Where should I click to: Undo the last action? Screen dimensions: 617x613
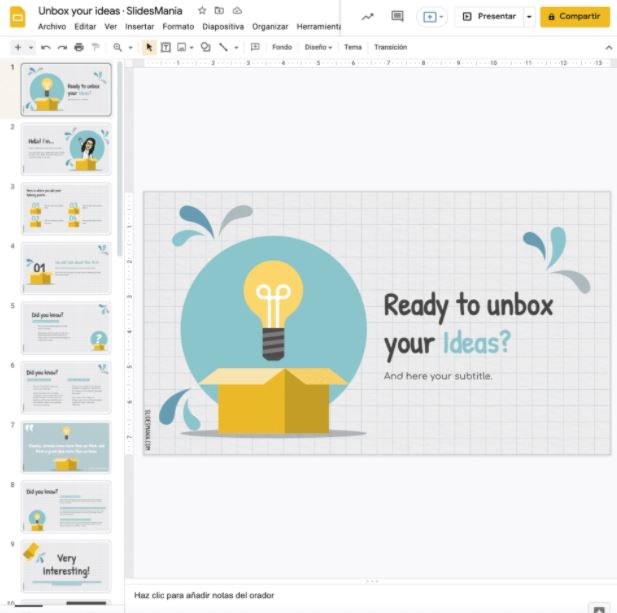tap(46, 48)
